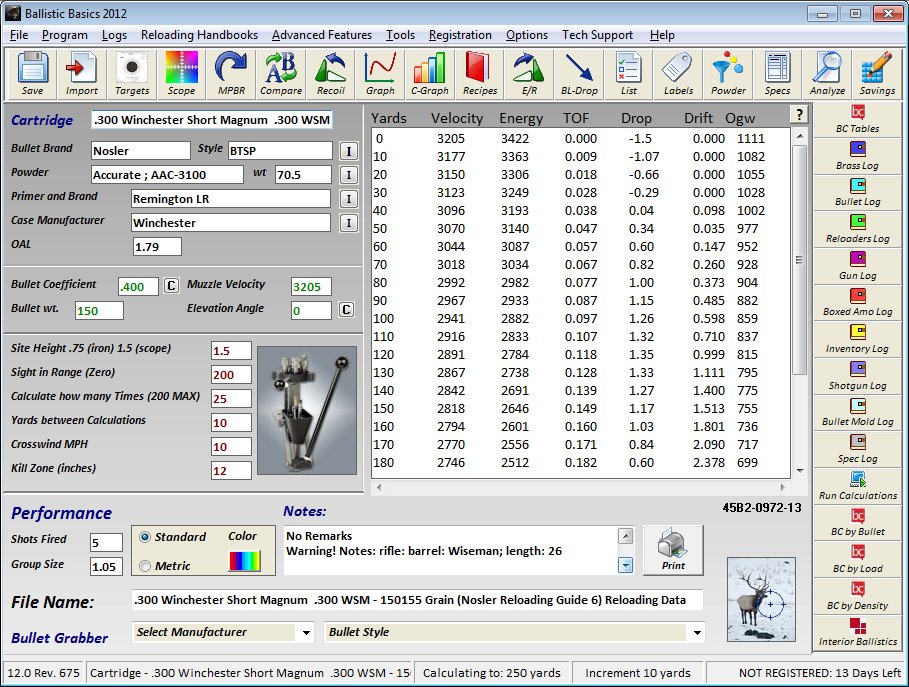Open the Targets tool
The width and height of the screenshot is (909, 687).
pyautogui.click(x=132, y=74)
